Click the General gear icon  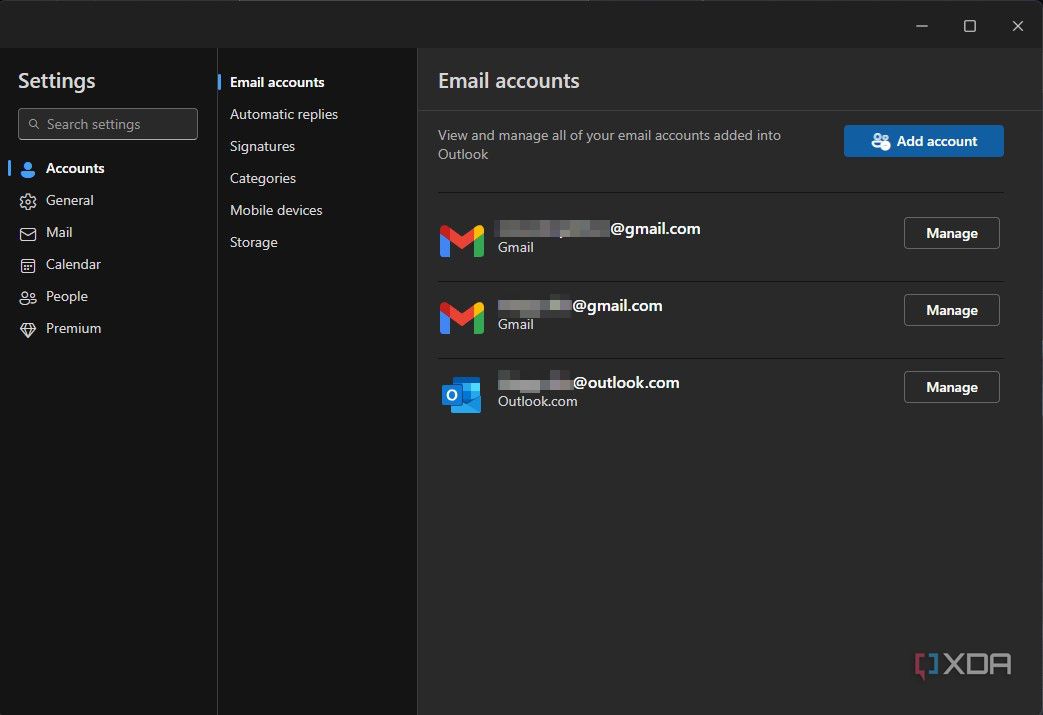28,201
